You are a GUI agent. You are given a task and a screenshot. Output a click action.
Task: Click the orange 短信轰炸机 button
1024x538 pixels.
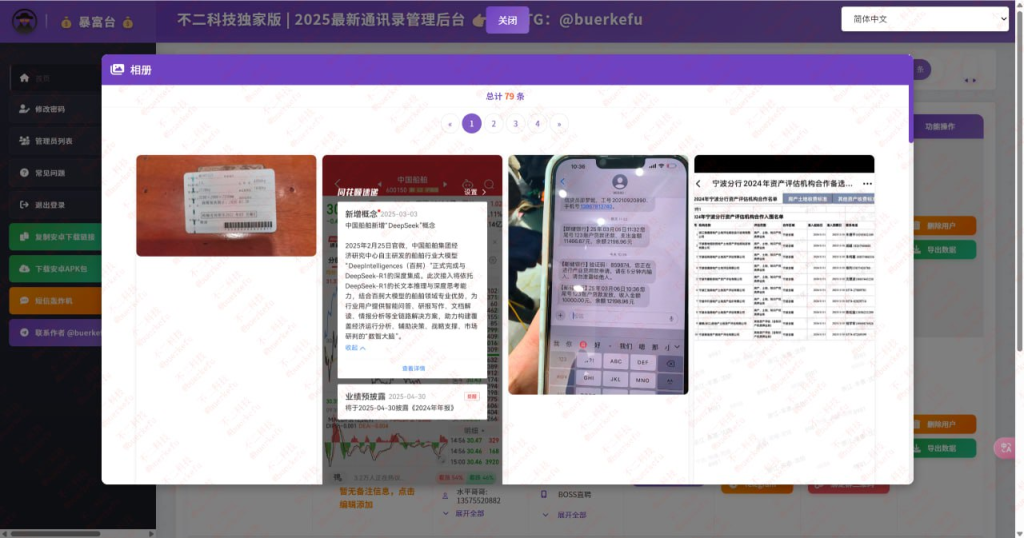tap(56, 301)
